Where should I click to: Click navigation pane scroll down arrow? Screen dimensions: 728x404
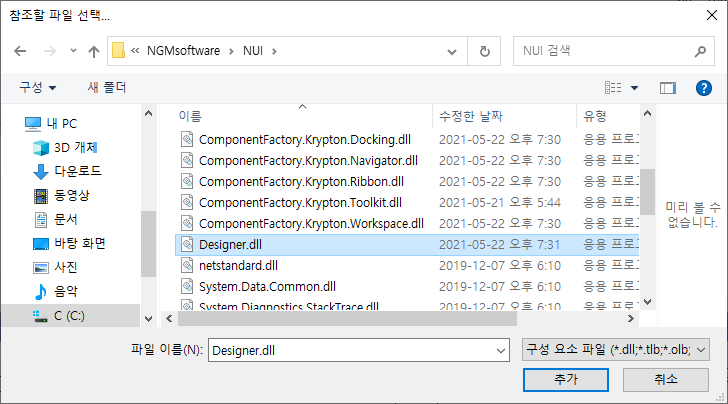coord(149,319)
